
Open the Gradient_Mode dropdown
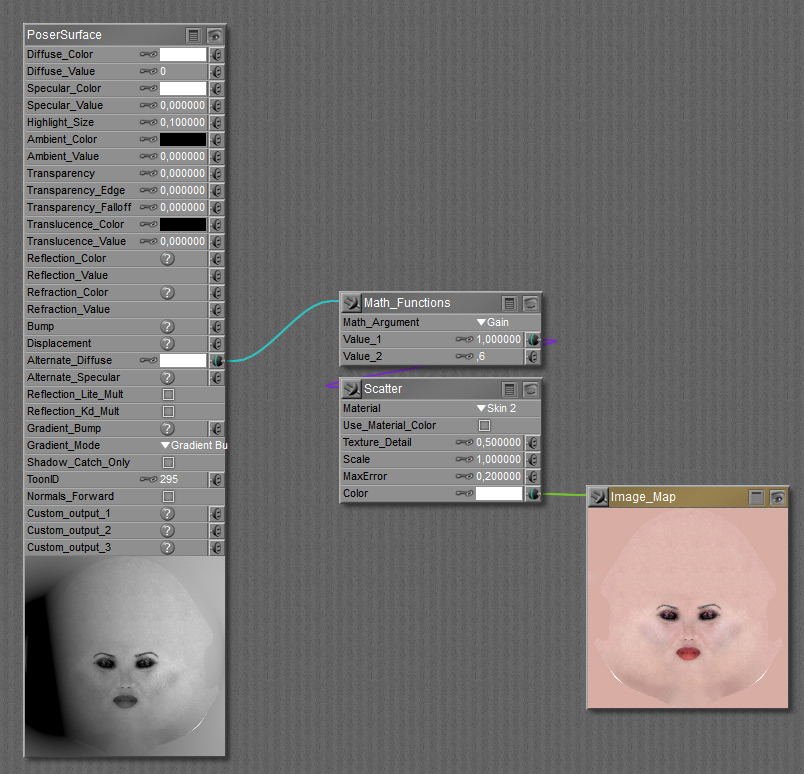[x=194, y=446]
